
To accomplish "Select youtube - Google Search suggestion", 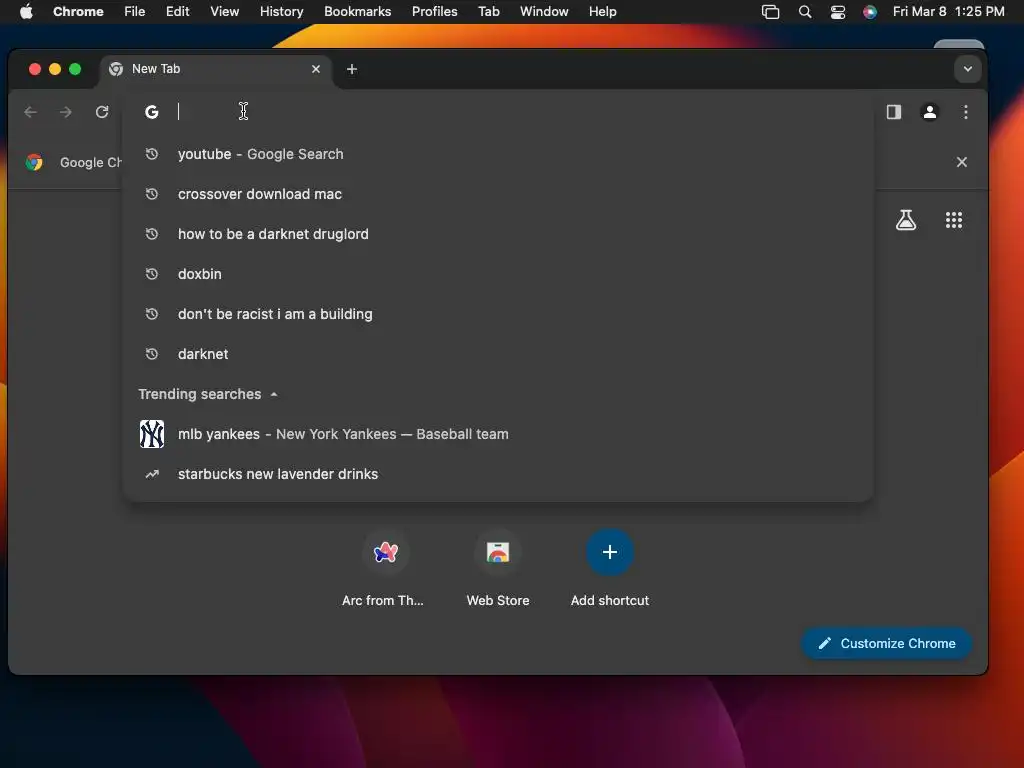I will pyautogui.click(x=498, y=154).
